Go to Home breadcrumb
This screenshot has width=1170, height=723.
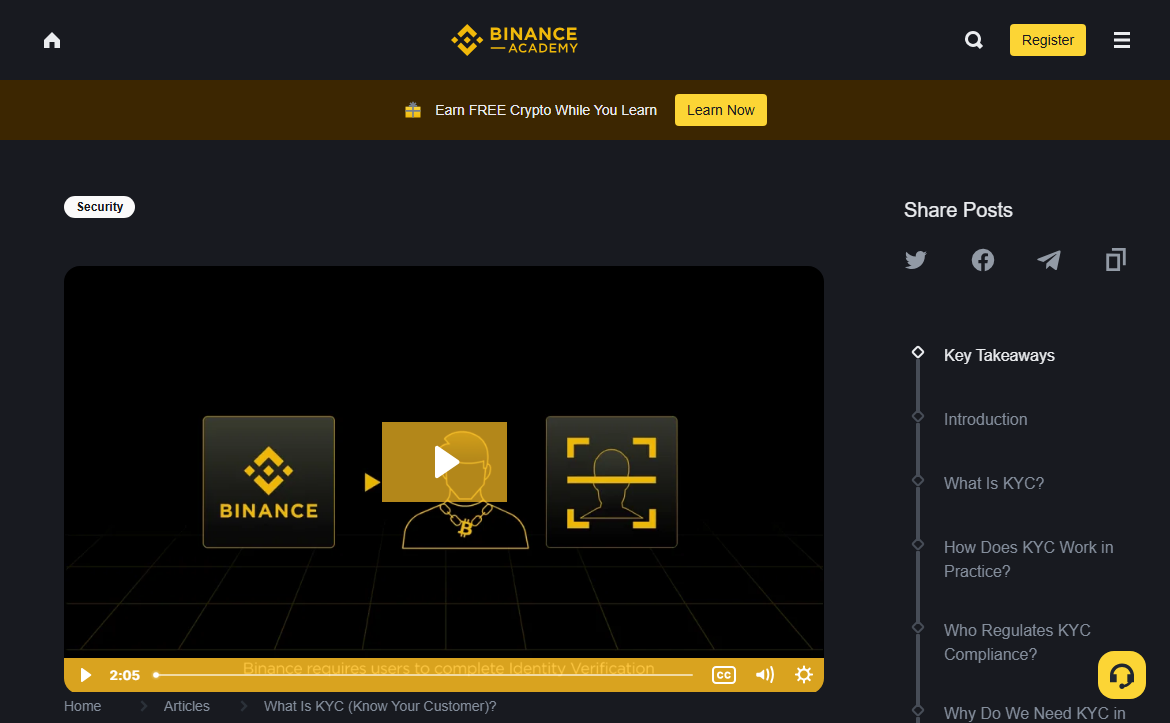[83, 706]
